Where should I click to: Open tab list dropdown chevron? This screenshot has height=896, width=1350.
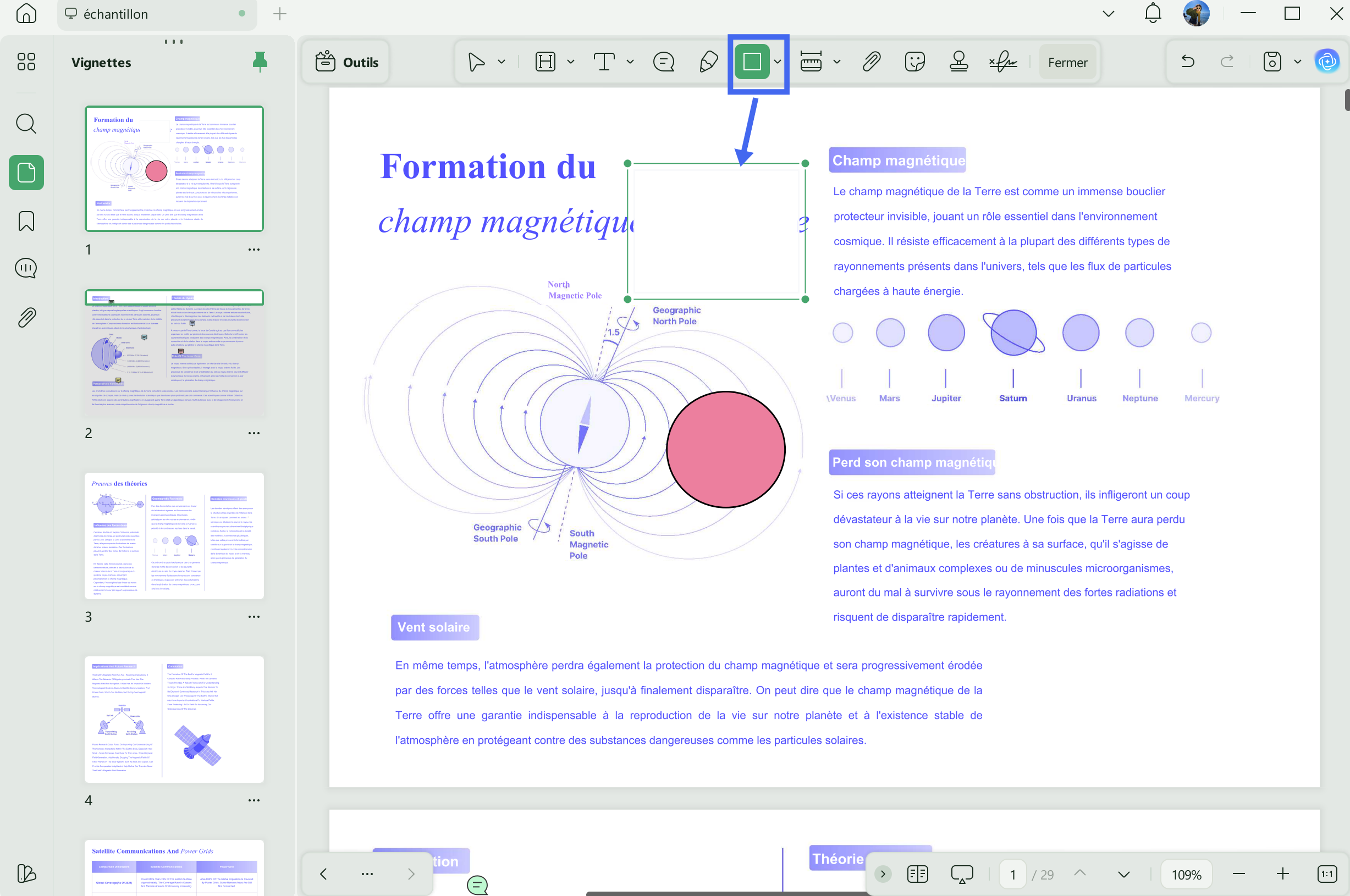click(x=1108, y=14)
